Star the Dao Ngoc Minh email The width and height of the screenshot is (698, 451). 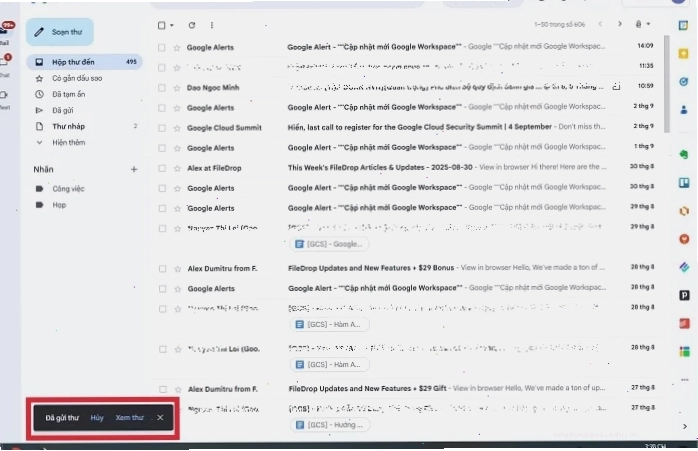[177, 88]
